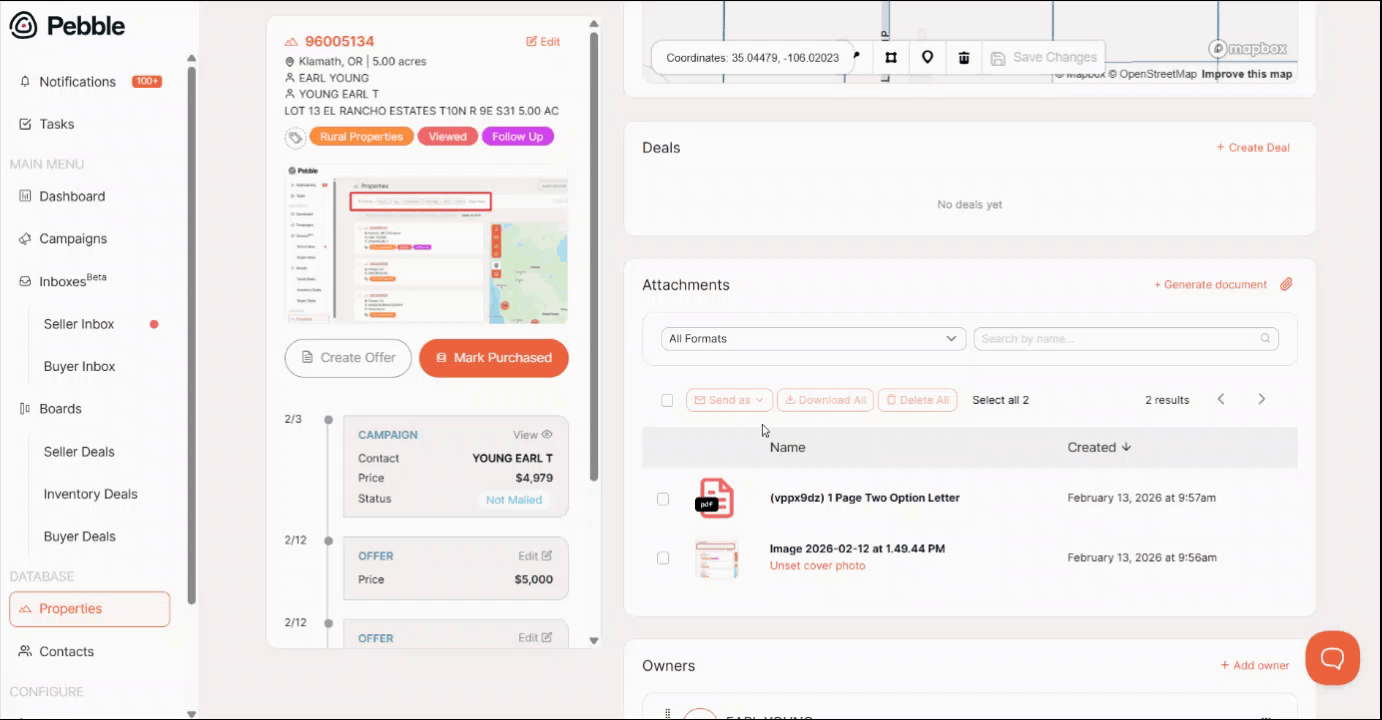
Task: Click the Notifications bell icon
Action: click(25, 82)
